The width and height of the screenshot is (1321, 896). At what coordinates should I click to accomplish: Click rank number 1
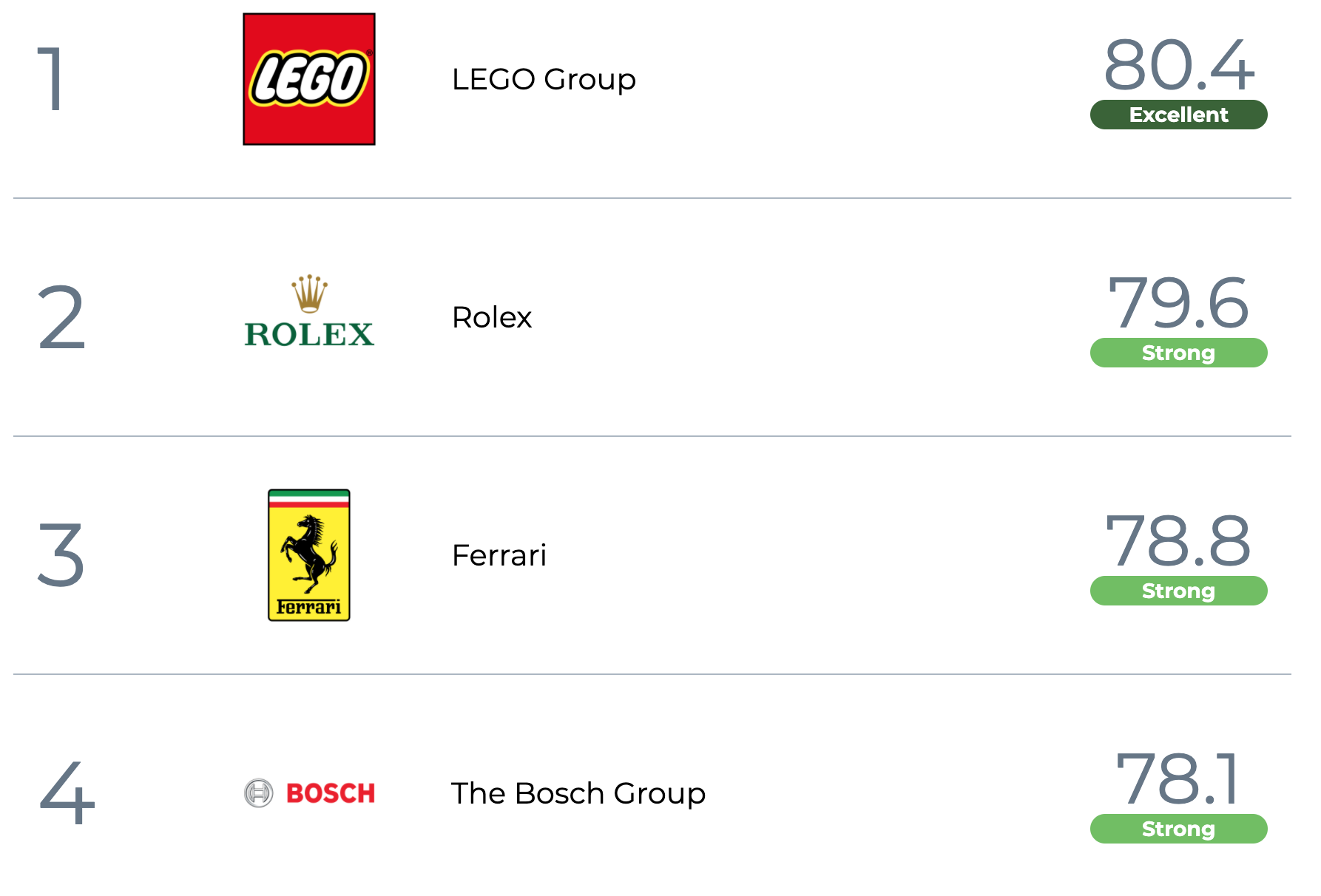(50, 79)
